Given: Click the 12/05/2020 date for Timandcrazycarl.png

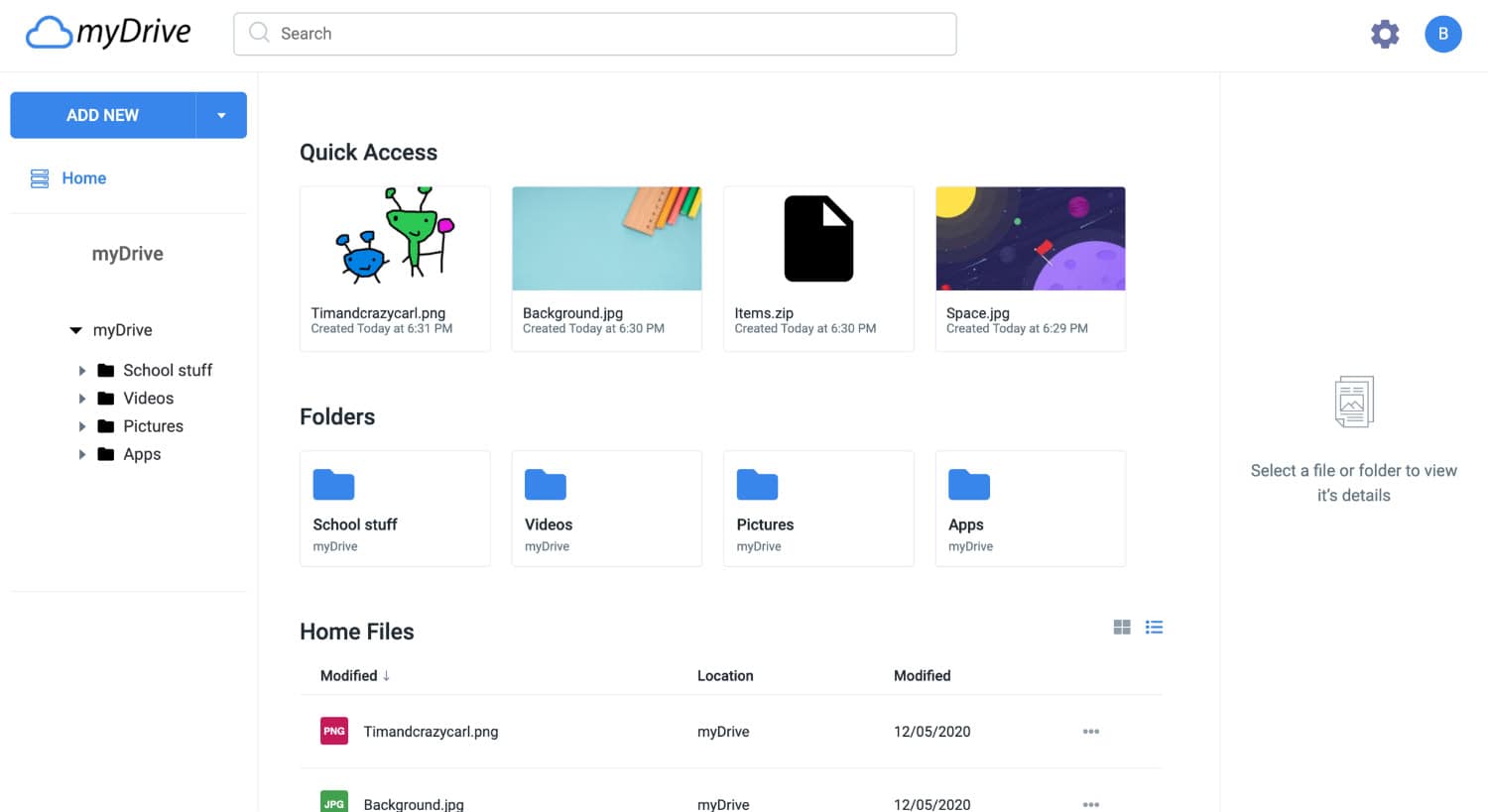Looking at the screenshot, I should click(x=932, y=732).
